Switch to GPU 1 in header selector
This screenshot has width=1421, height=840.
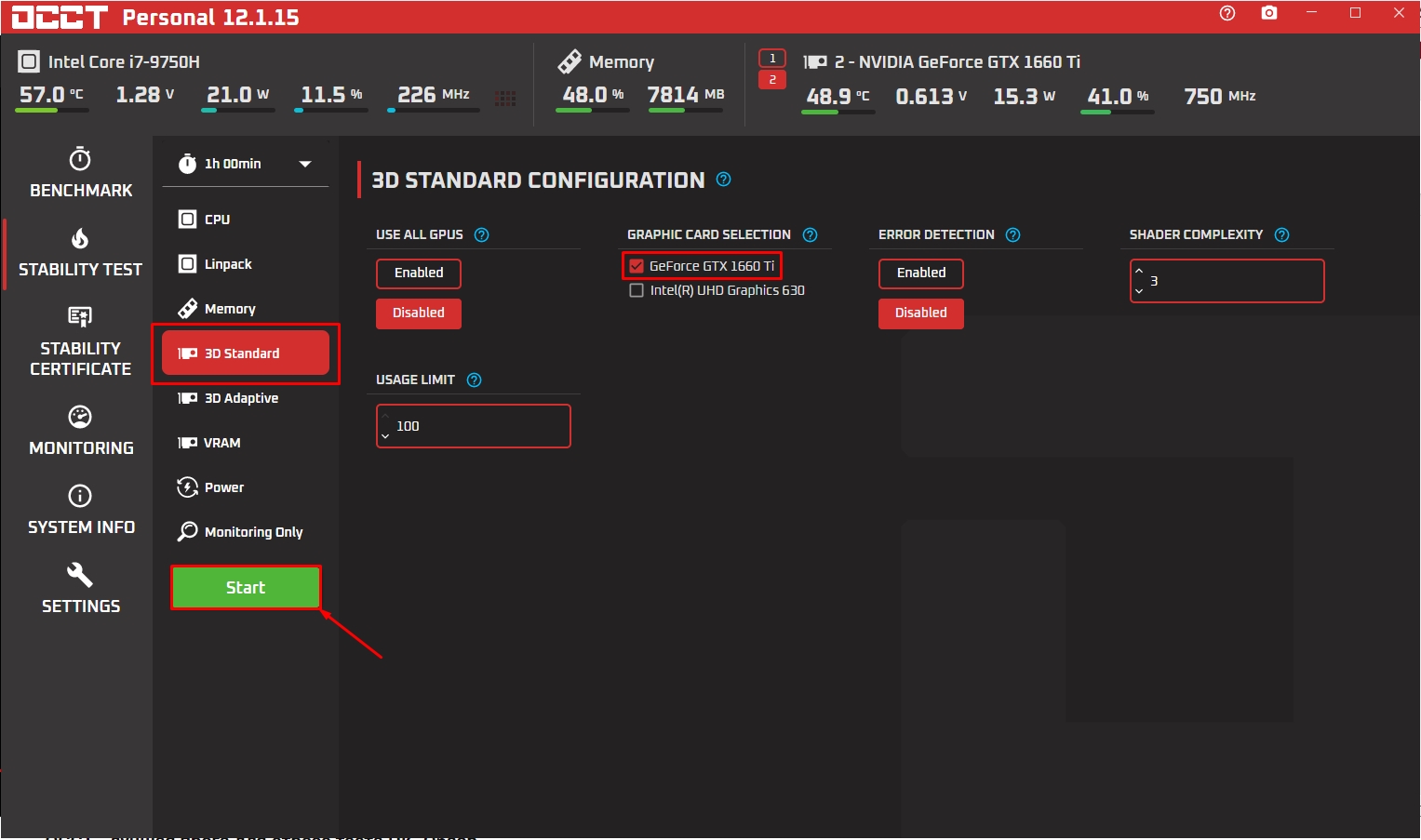(772, 58)
